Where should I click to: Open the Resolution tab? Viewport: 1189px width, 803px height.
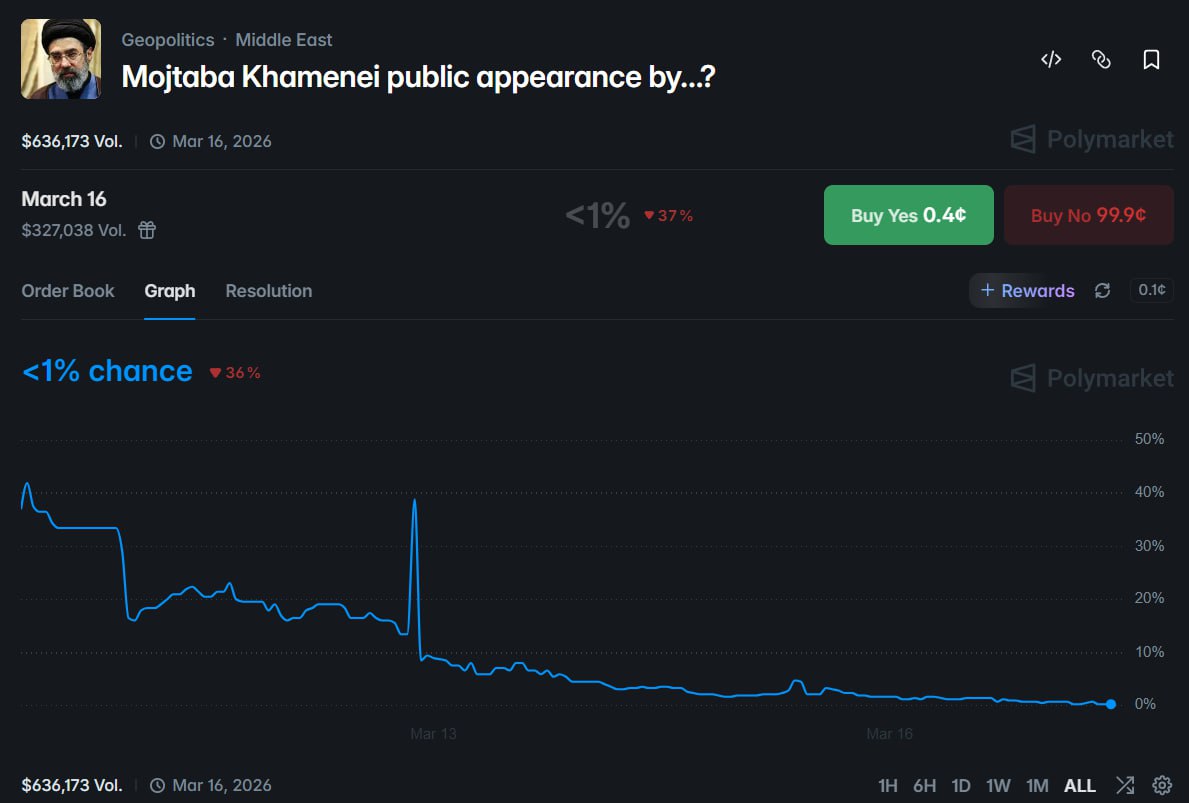coord(269,291)
